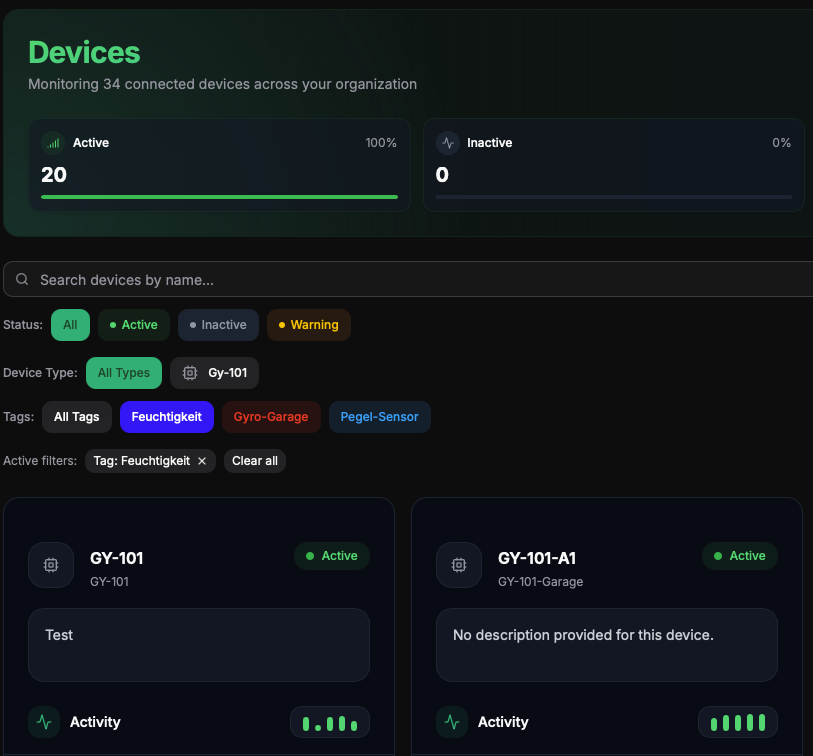The width and height of the screenshot is (813, 756).
Task: Open the GY-101 device title
Action: click(x=117, y=558)
